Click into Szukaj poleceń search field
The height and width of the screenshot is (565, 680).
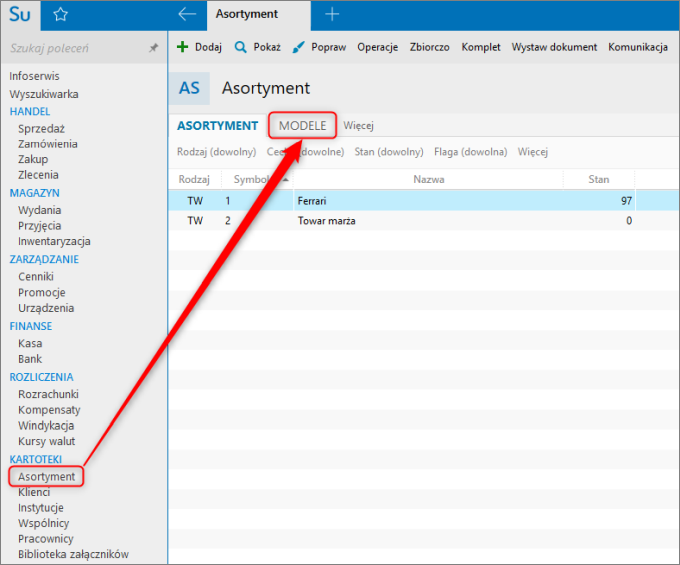point(76,48)
